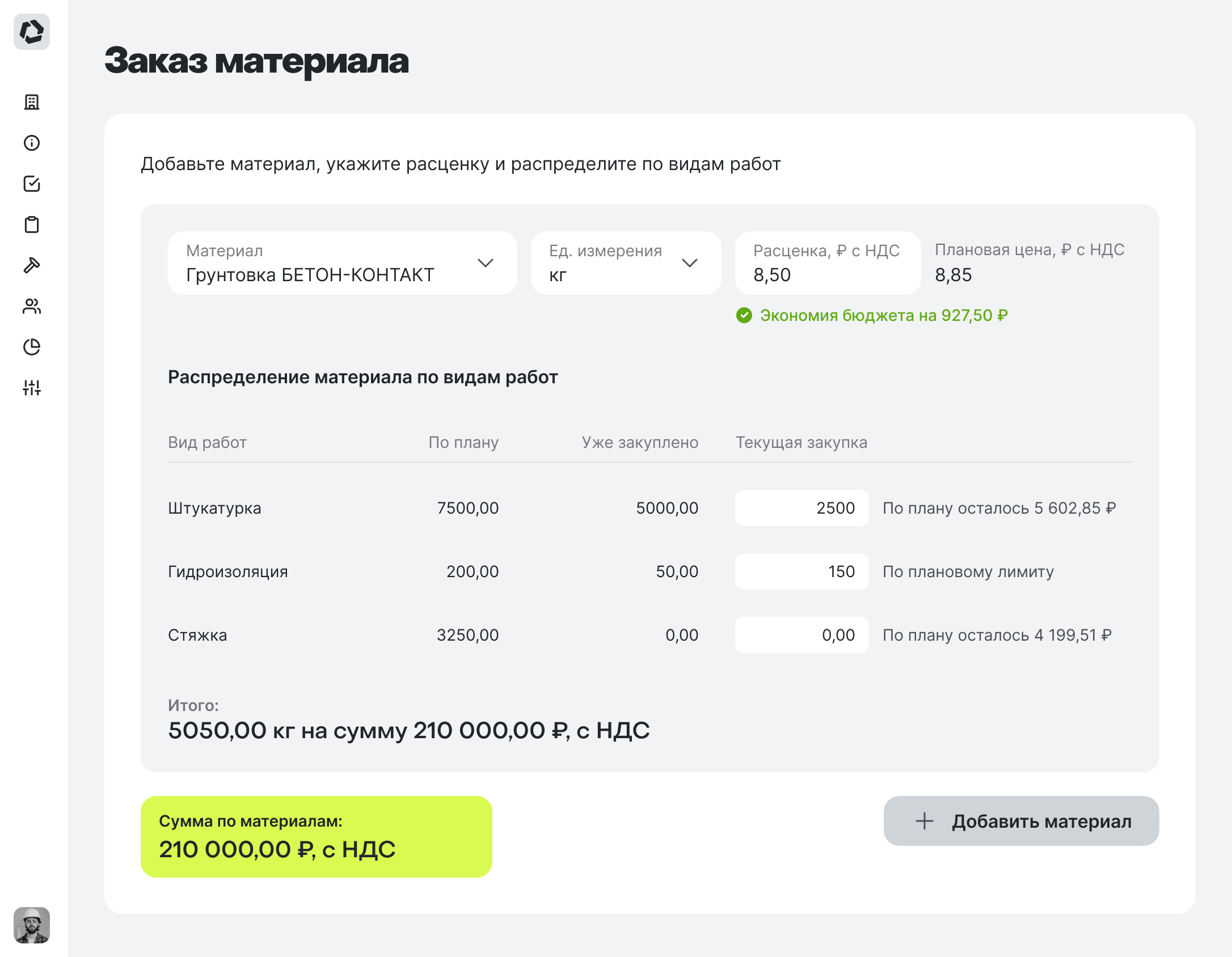This screenshot has width=1232, height=957.
Task: Open reports via the pie chart icon
Action: [x=32, y=348]
